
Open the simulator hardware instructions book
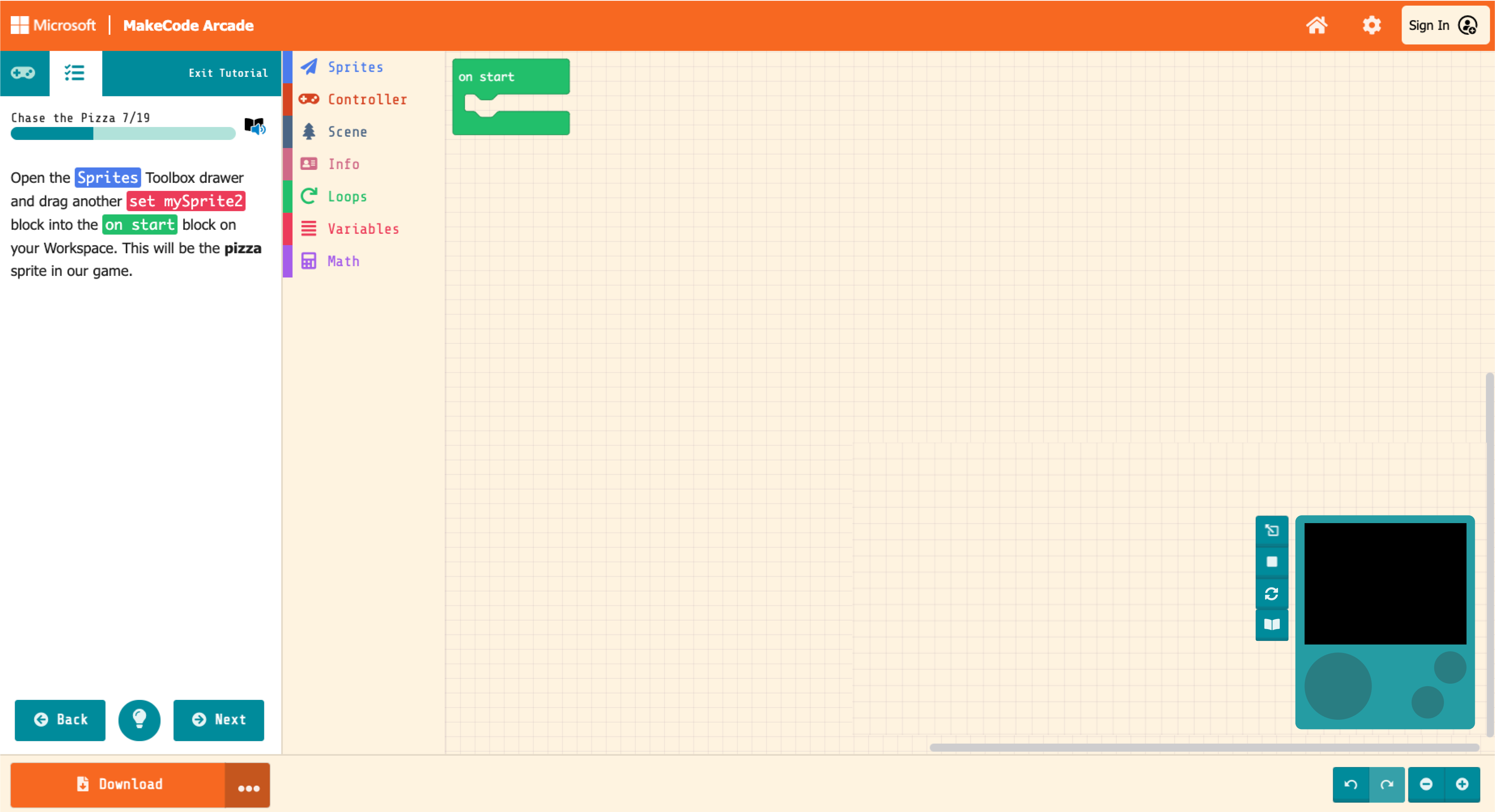click(x=1272, y=625)
